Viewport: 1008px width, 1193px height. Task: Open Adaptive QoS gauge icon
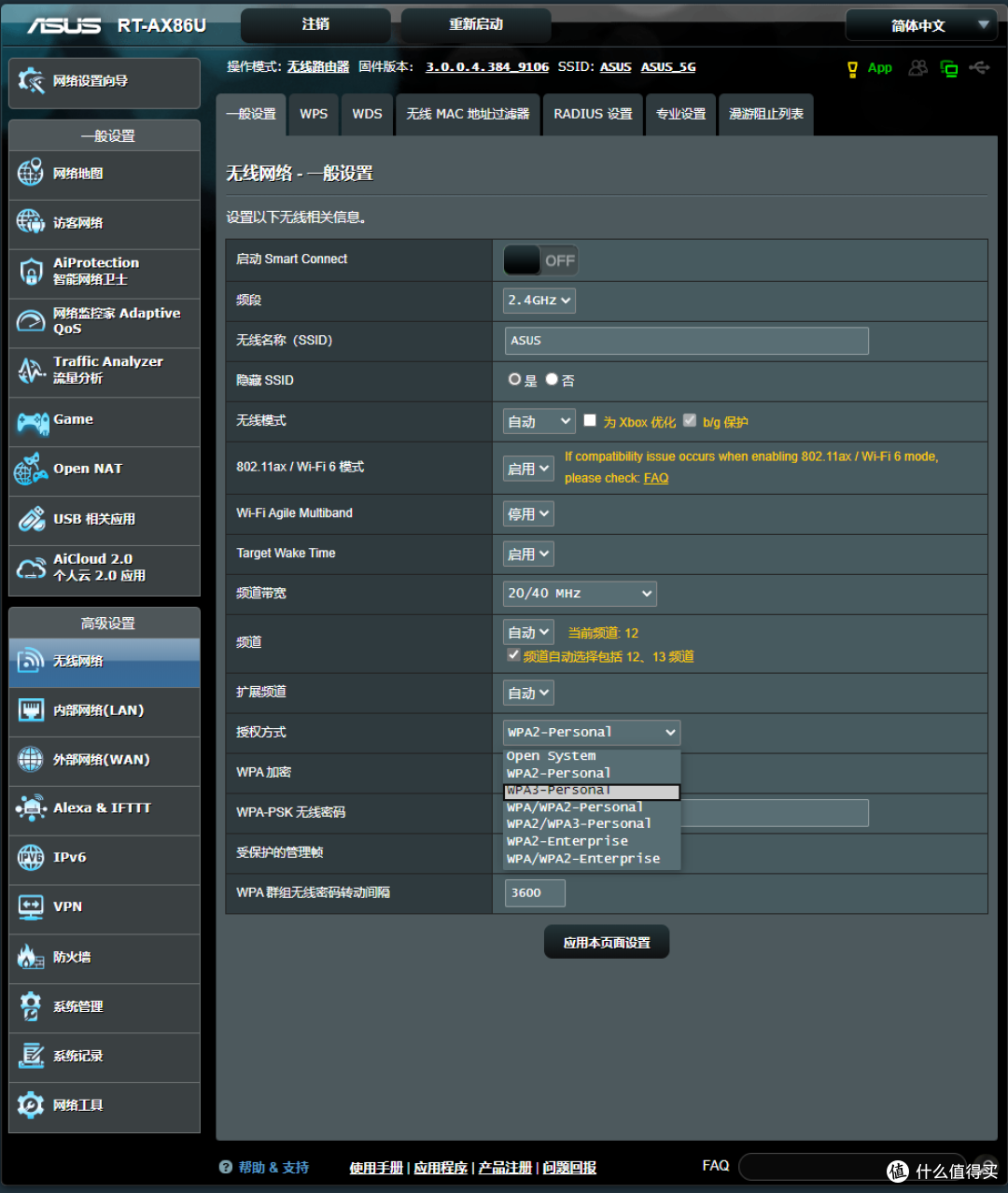pos(31,321)
